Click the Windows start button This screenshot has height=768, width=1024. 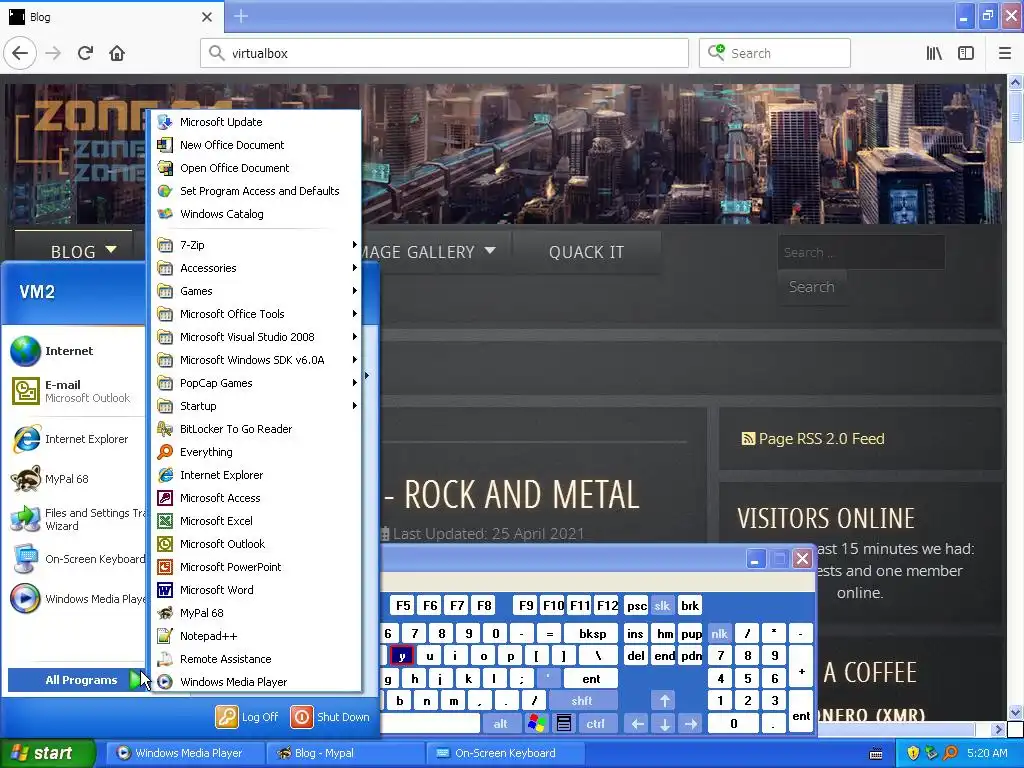(x=47, y=753)
